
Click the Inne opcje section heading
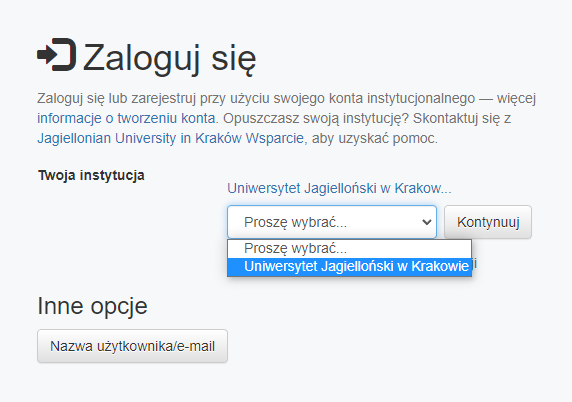[x=92, y=306]
